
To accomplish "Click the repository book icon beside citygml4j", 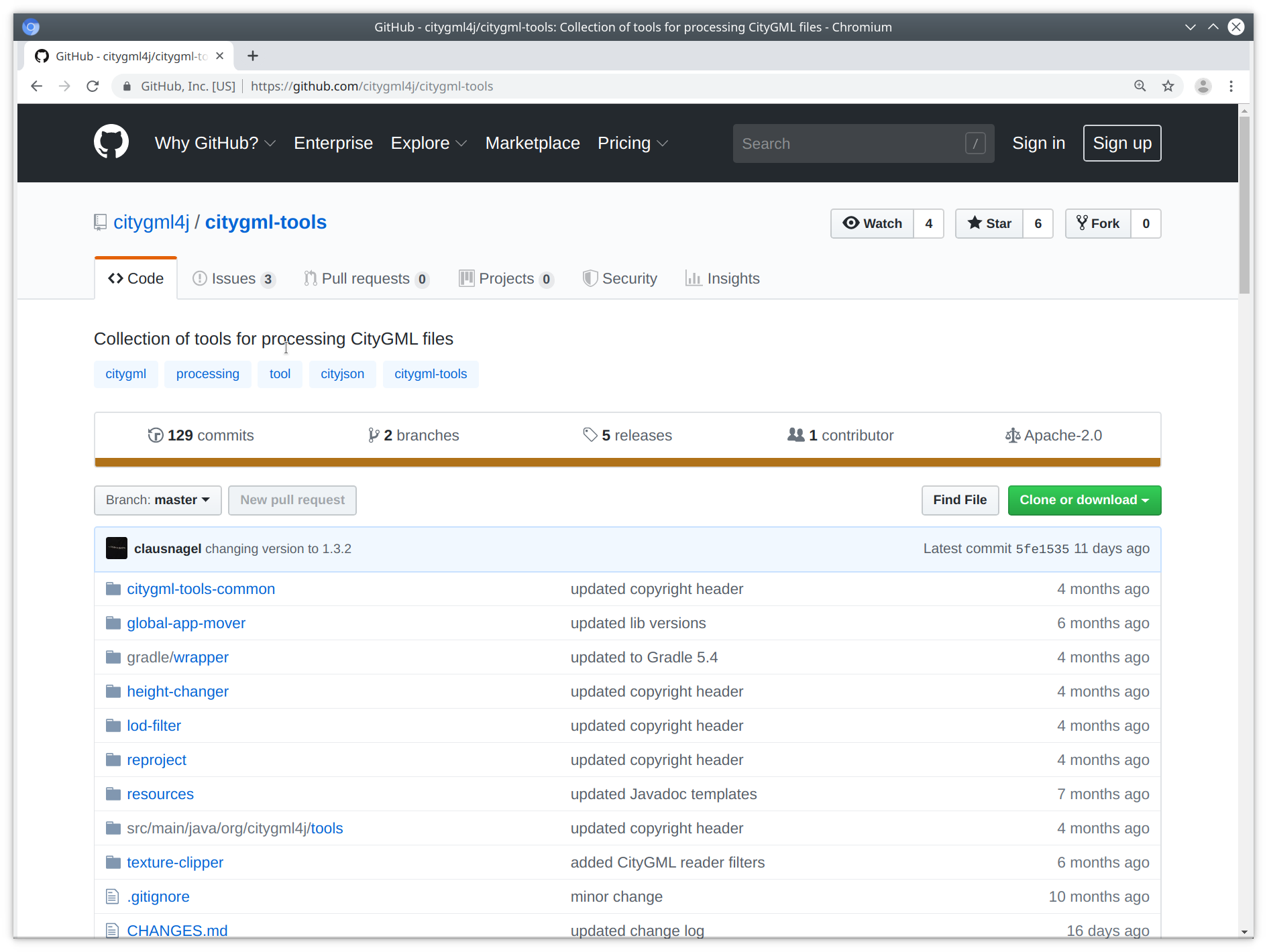I will (101, 223).
